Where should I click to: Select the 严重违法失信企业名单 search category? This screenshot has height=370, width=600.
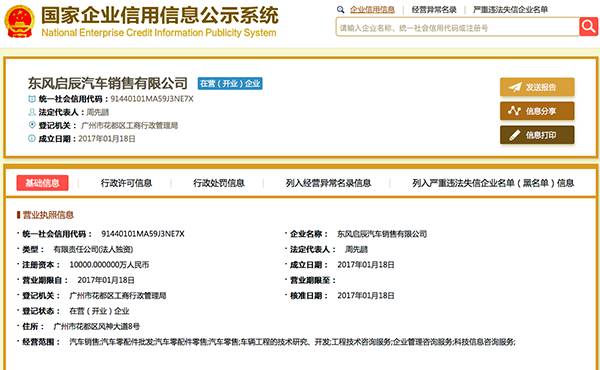click(510, 10)
